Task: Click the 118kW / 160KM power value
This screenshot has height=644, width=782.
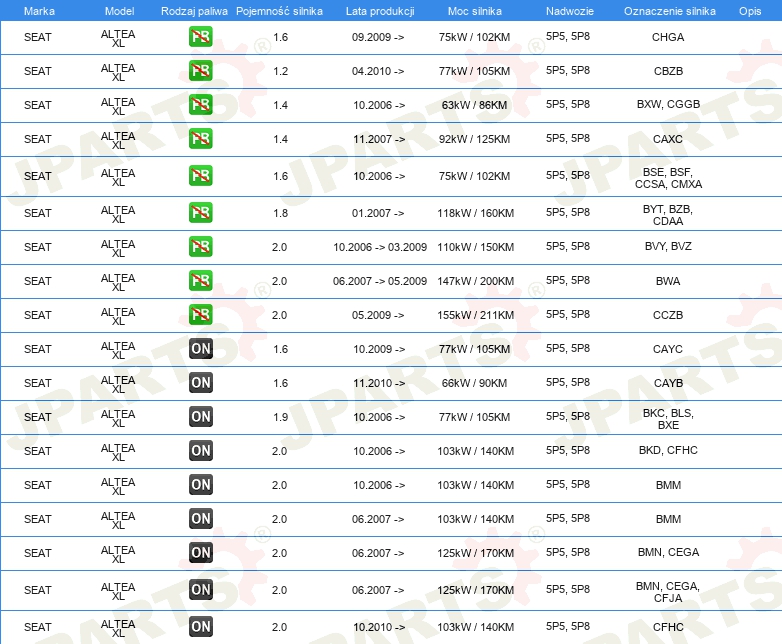Action: pos(475,213)
